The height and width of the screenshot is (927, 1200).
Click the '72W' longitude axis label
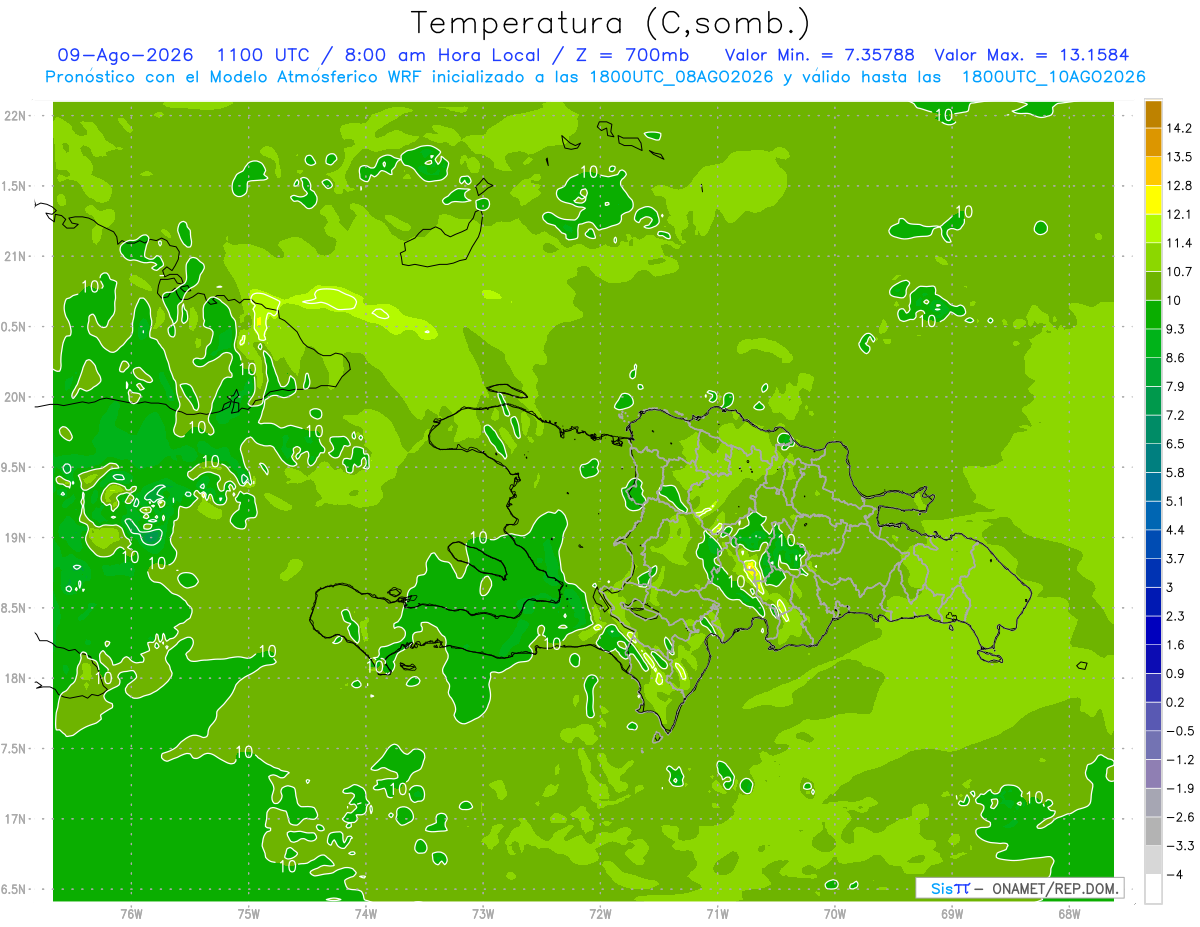pos(600,914)
